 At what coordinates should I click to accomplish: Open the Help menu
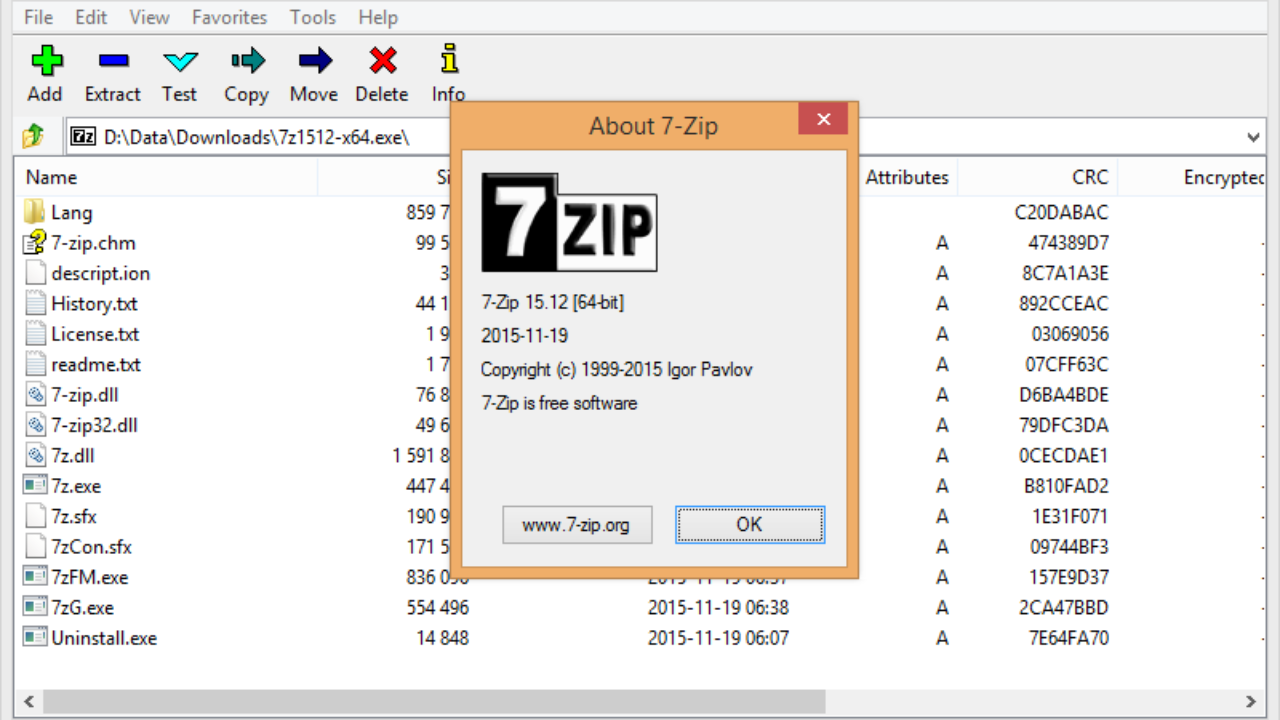[x=378, y=17]
